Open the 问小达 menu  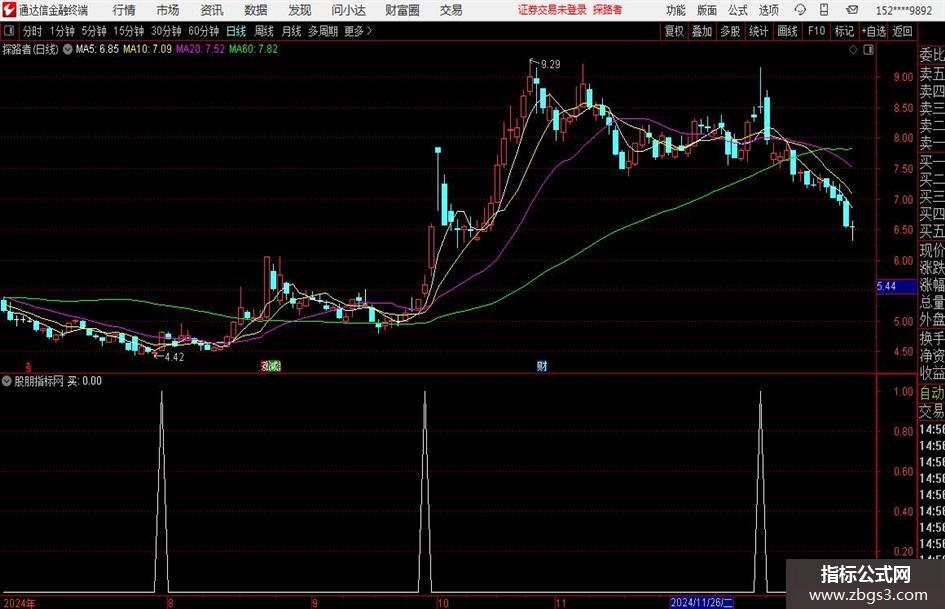(x=348, y=10)
